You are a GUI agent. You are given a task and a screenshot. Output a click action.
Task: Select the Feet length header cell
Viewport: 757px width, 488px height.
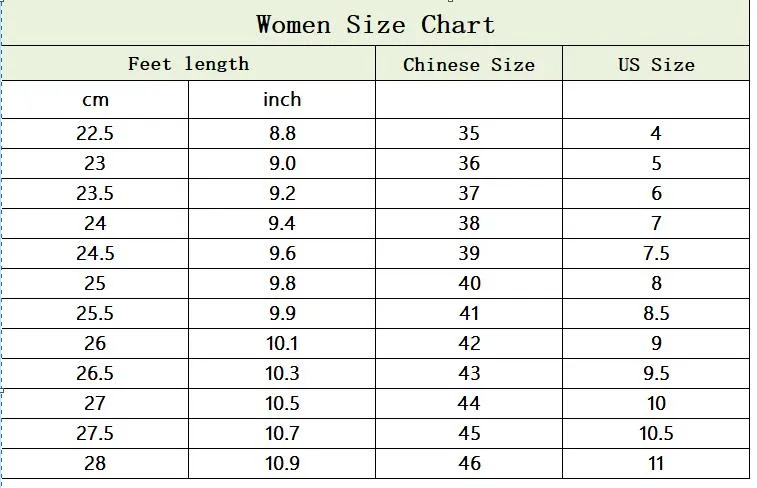189,63
